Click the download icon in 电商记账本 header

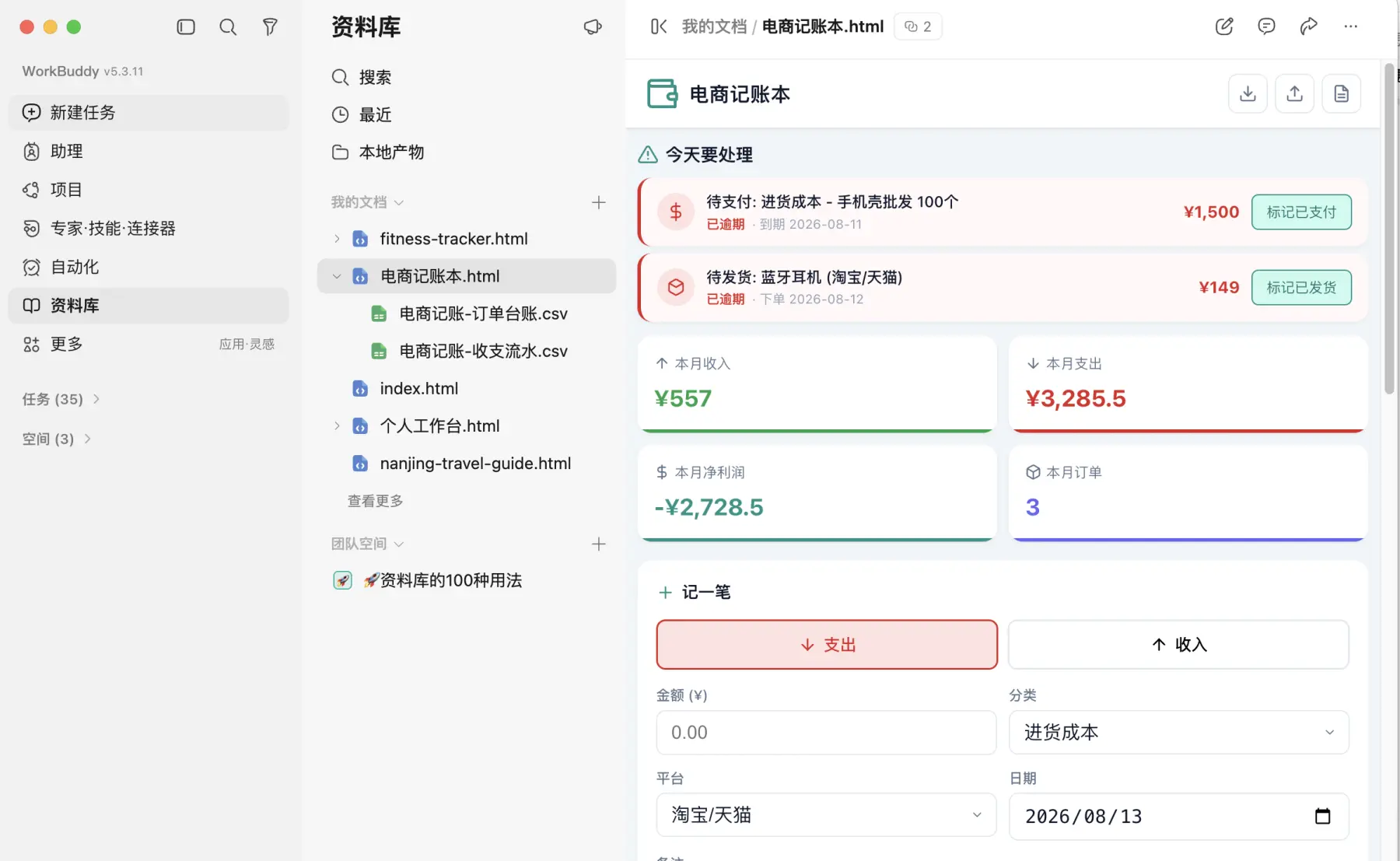(x=1248, y=94)
